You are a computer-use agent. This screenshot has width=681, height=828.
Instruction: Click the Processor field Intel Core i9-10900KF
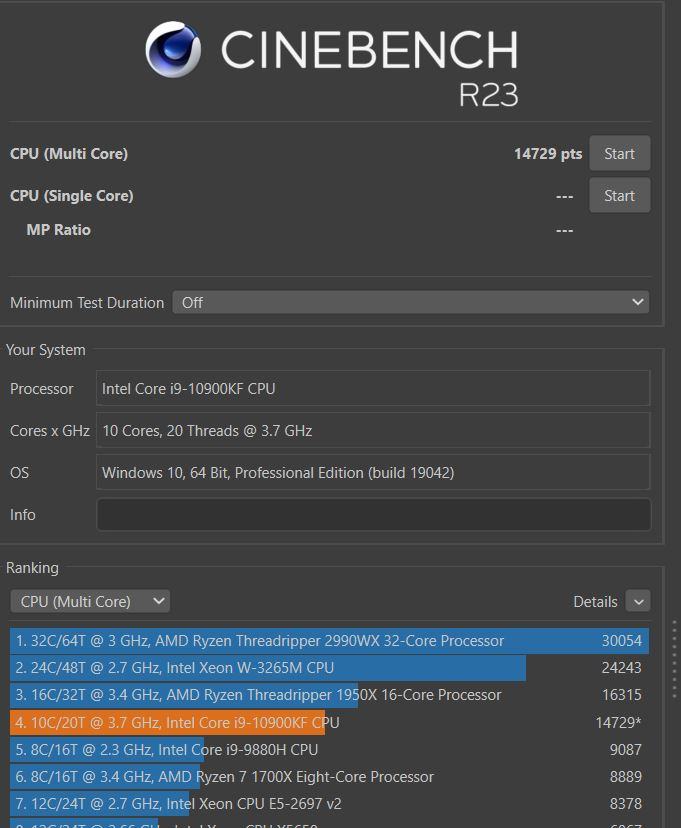pyautogui.click(x=373, y=388)
